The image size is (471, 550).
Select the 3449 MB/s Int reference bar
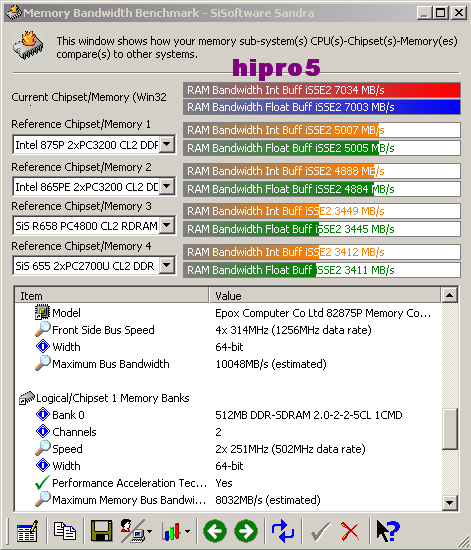322,211
